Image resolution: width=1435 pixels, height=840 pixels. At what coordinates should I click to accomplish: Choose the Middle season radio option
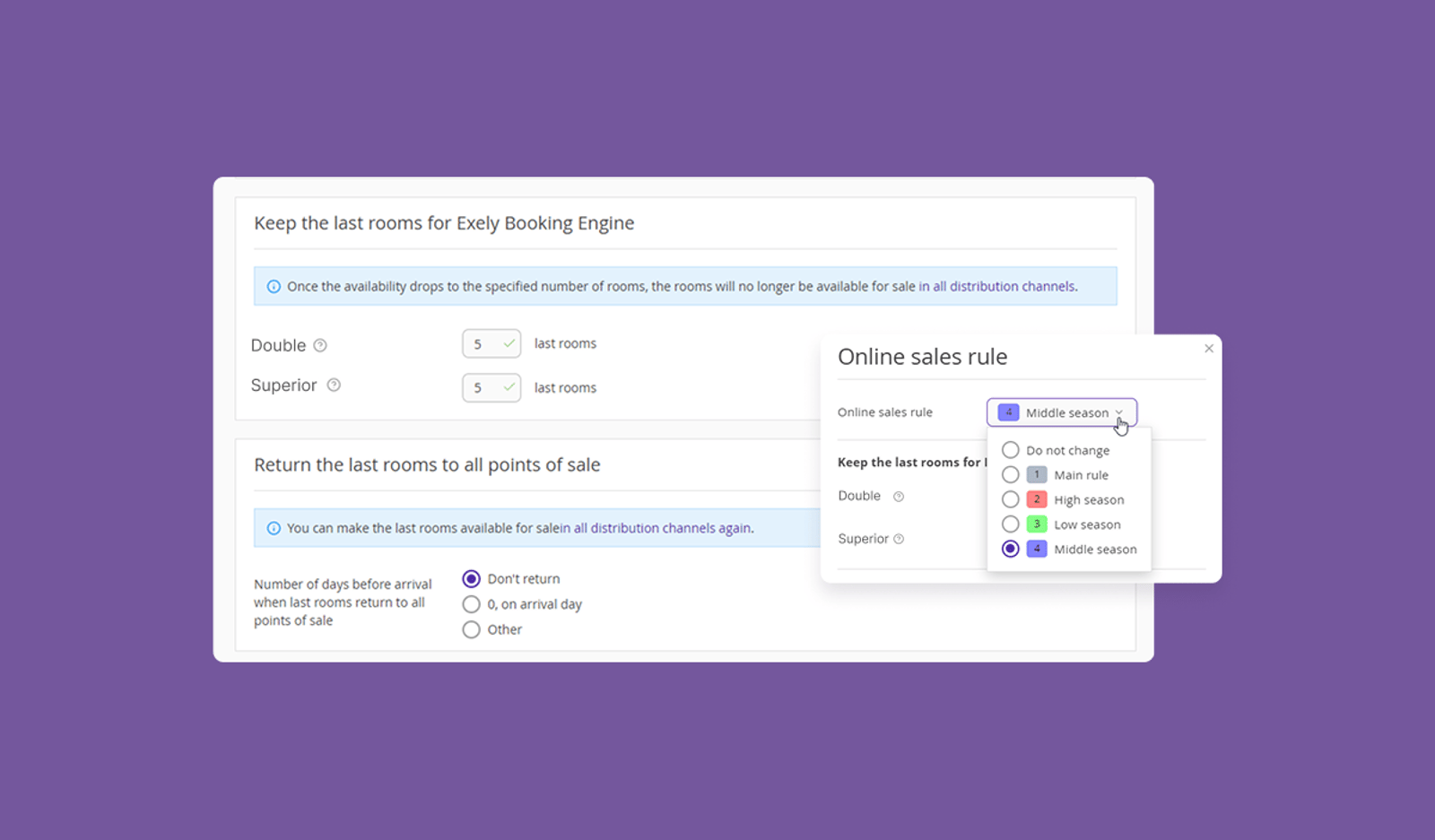pos(1010,549)
